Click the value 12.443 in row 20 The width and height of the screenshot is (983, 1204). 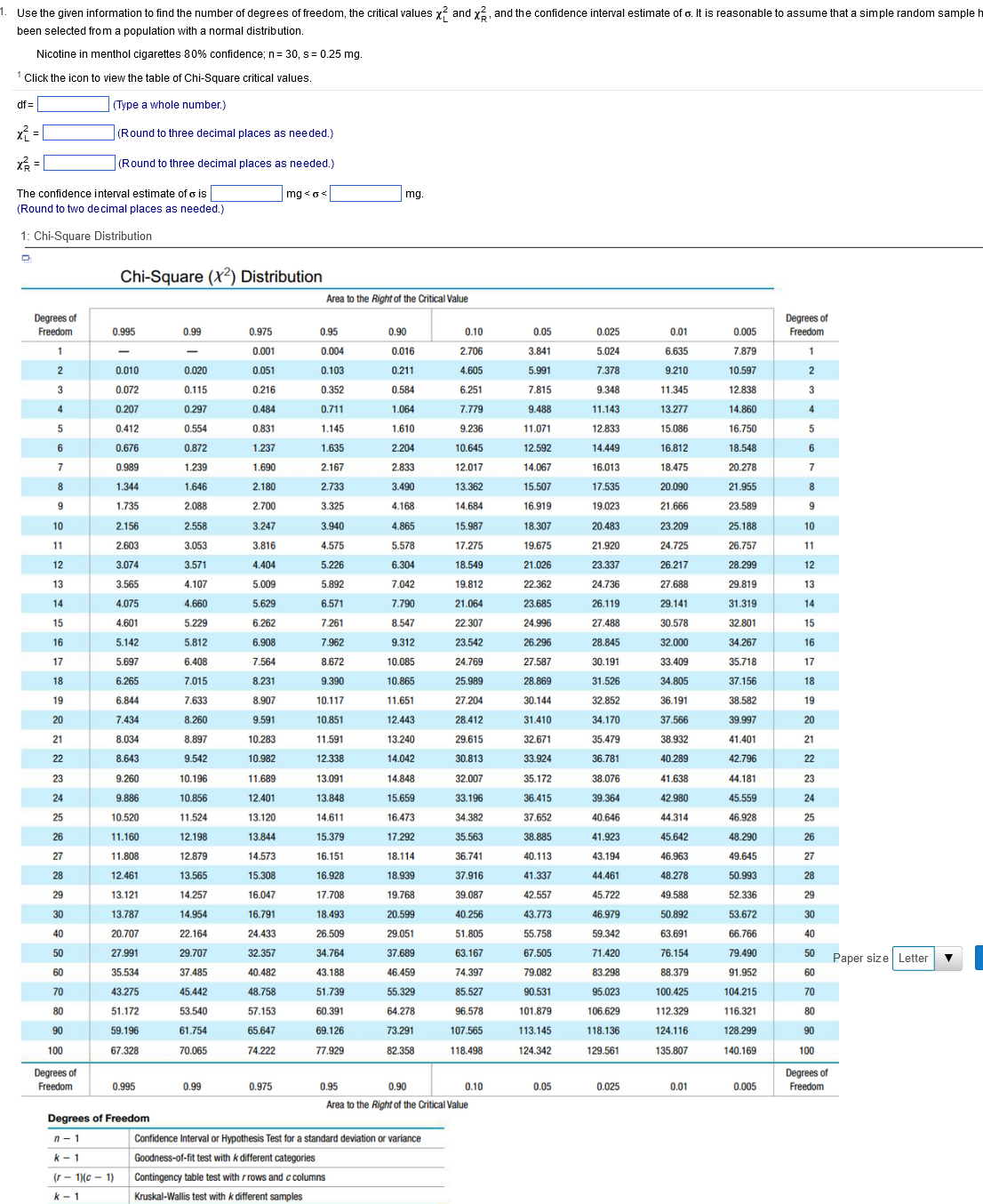401,720
